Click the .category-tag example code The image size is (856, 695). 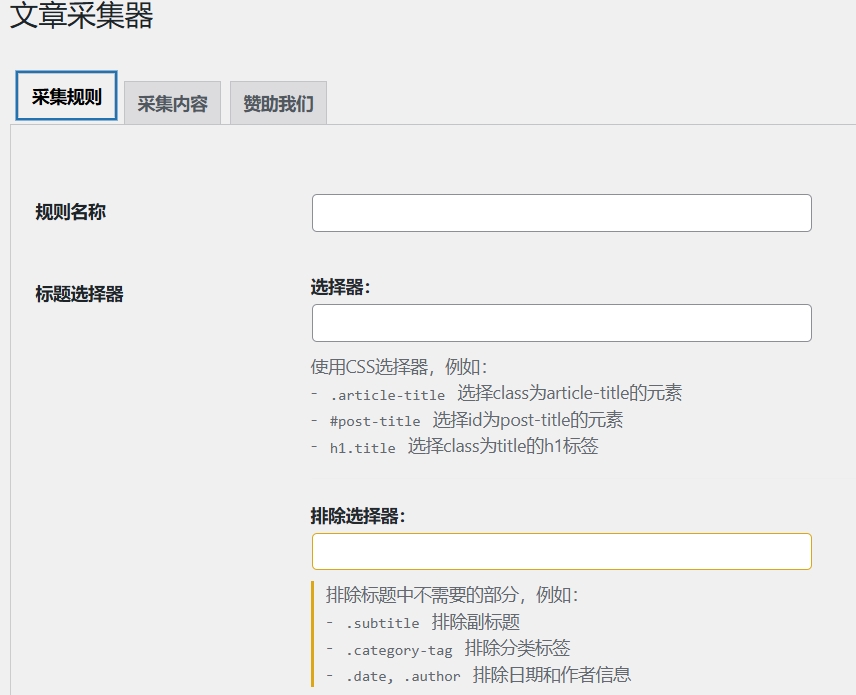(x=399, y=650)
